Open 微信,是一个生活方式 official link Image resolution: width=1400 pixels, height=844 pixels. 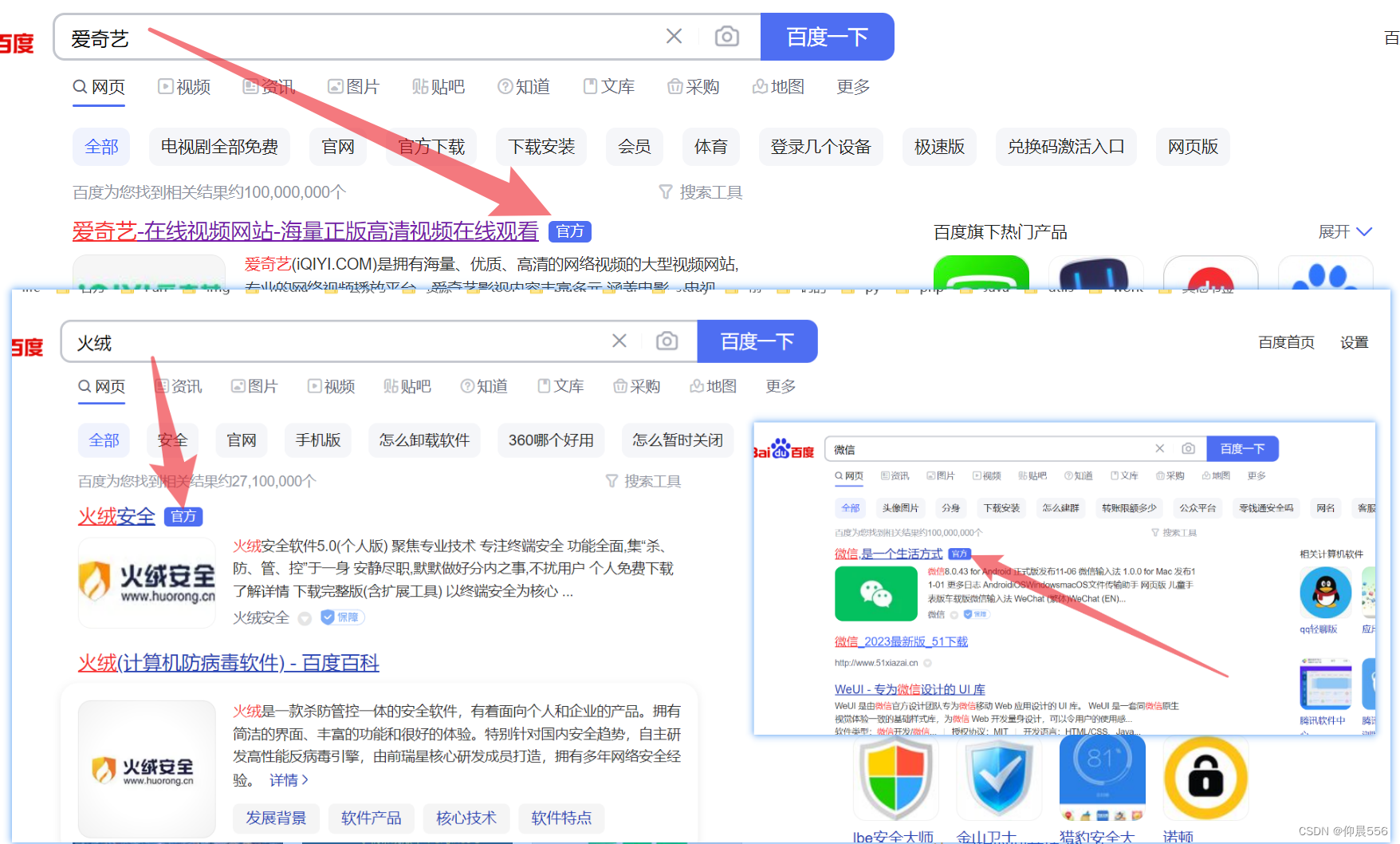click(x=889, y=554)
